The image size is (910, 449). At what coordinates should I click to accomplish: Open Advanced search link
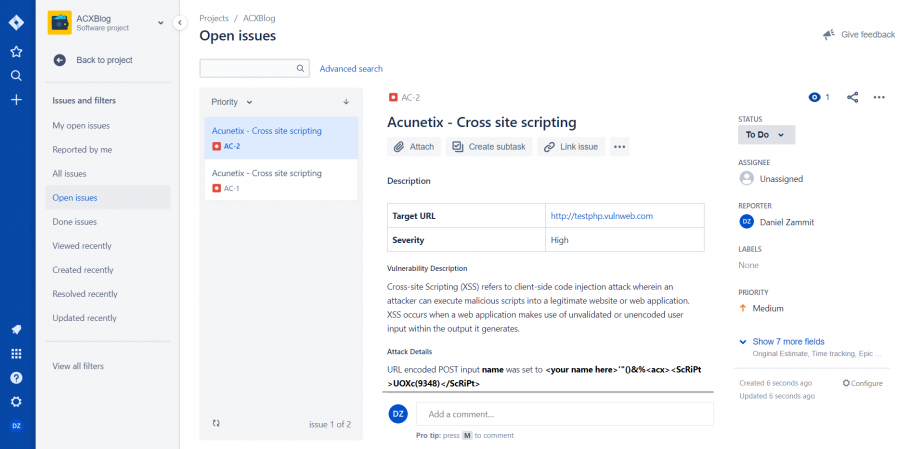click(351, 68)
